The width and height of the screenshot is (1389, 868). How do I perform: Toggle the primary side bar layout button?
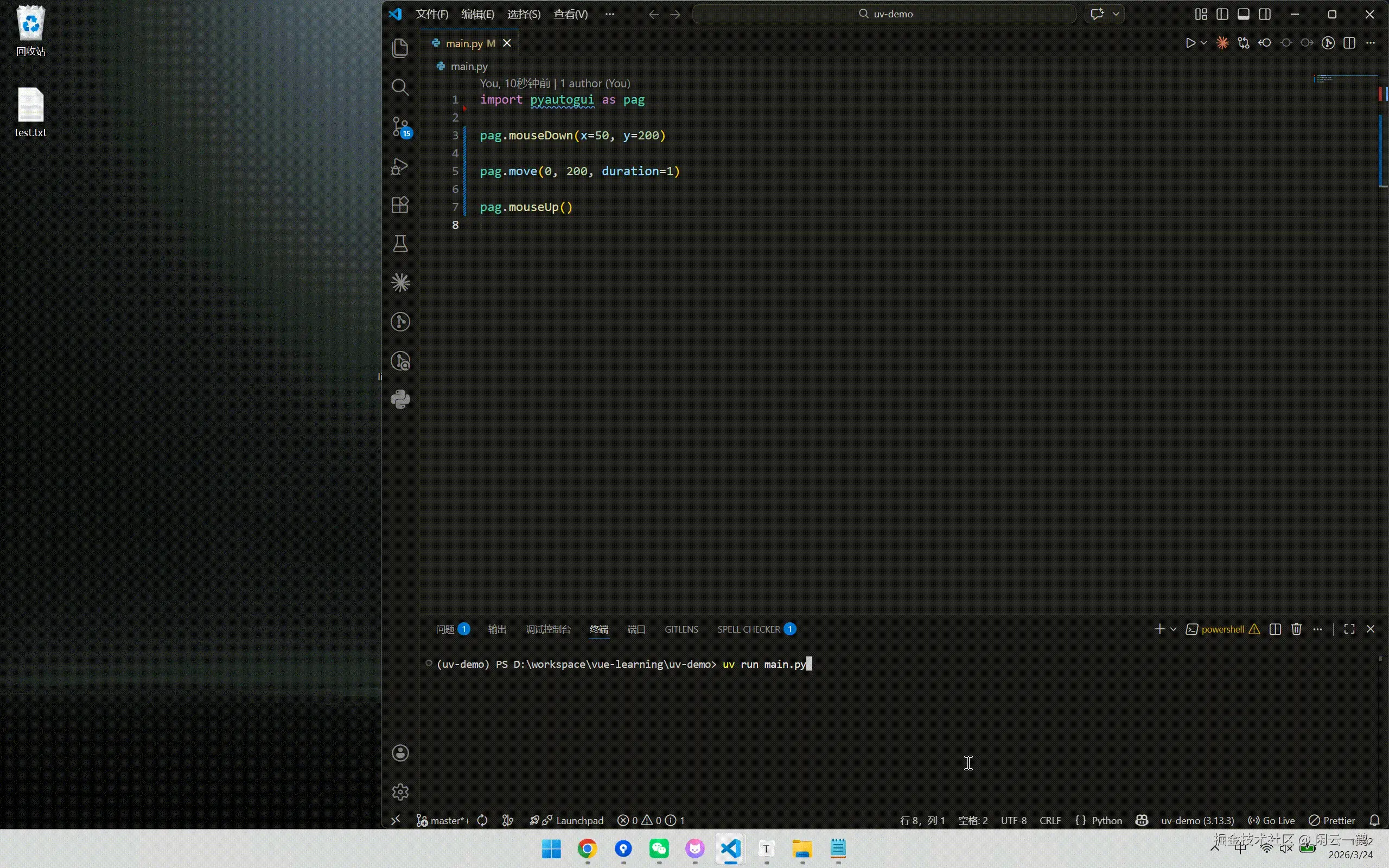click(1222, 14)
